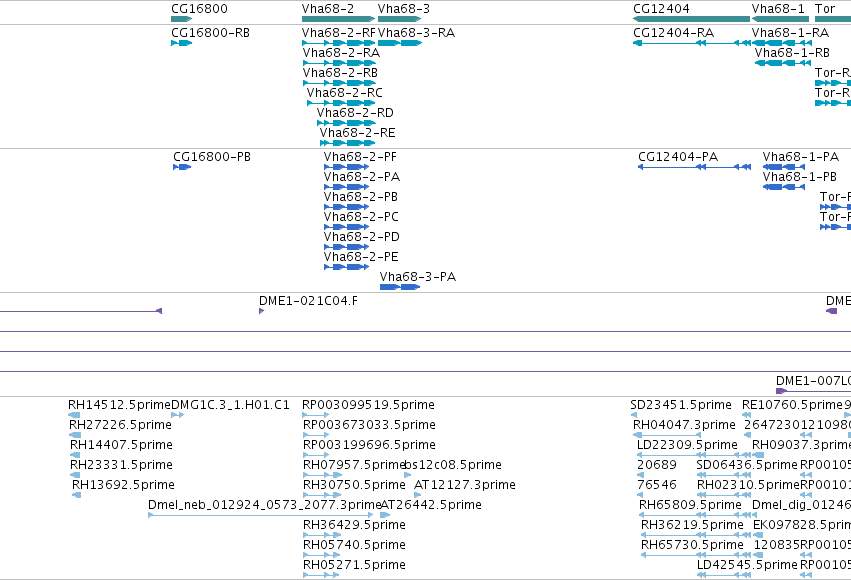The height and width of the screenshot is (580, 851).
Task: Select the Vha68-2-PE protein label
Action: [x=361, y=257]
